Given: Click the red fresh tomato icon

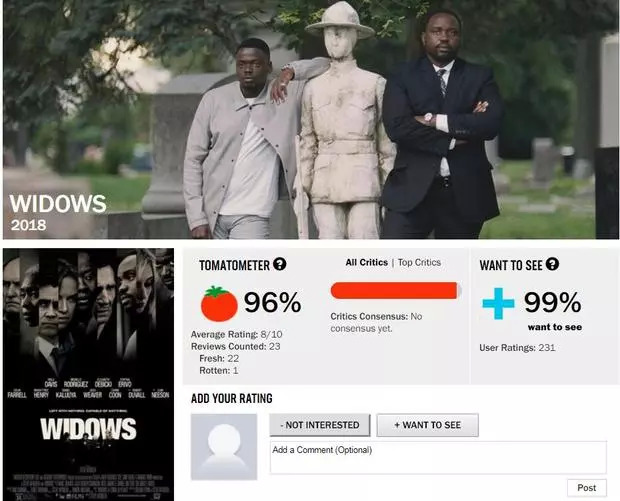Looking at the screenshot, I should [219, 303].
